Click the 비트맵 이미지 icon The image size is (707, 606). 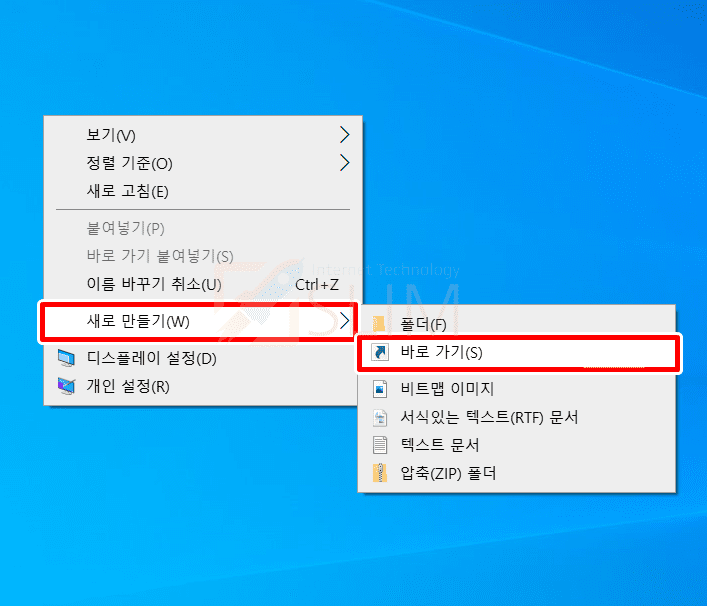pos(380,389)
